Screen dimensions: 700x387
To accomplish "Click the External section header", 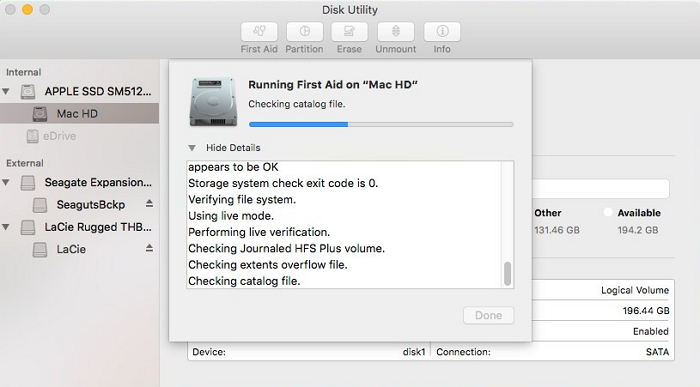I will pyautogui.click(x=25, y=163).
